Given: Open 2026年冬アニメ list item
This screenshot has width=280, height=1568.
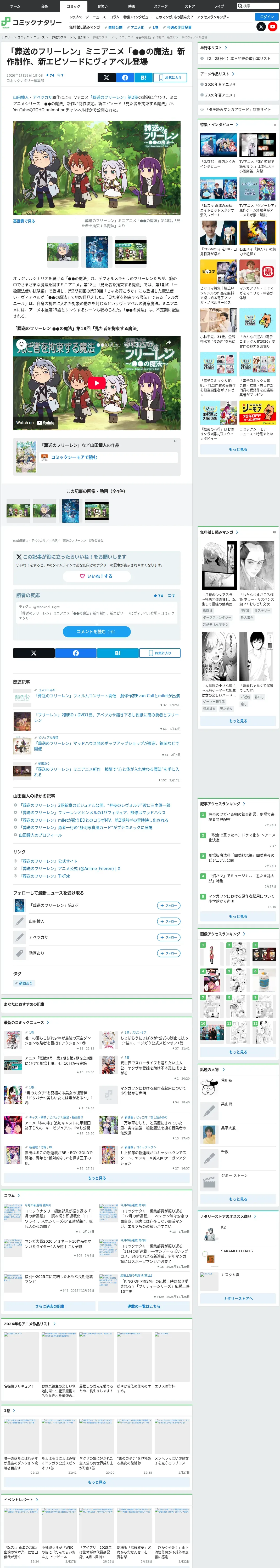Looking at the screenshot, I should (x=220, y=85).
